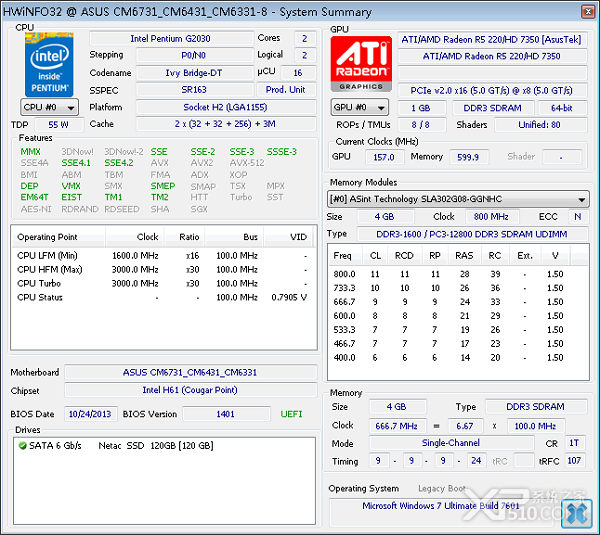
Task: Click the GPU memory clock 599.9 value
Action: point(468,157)
